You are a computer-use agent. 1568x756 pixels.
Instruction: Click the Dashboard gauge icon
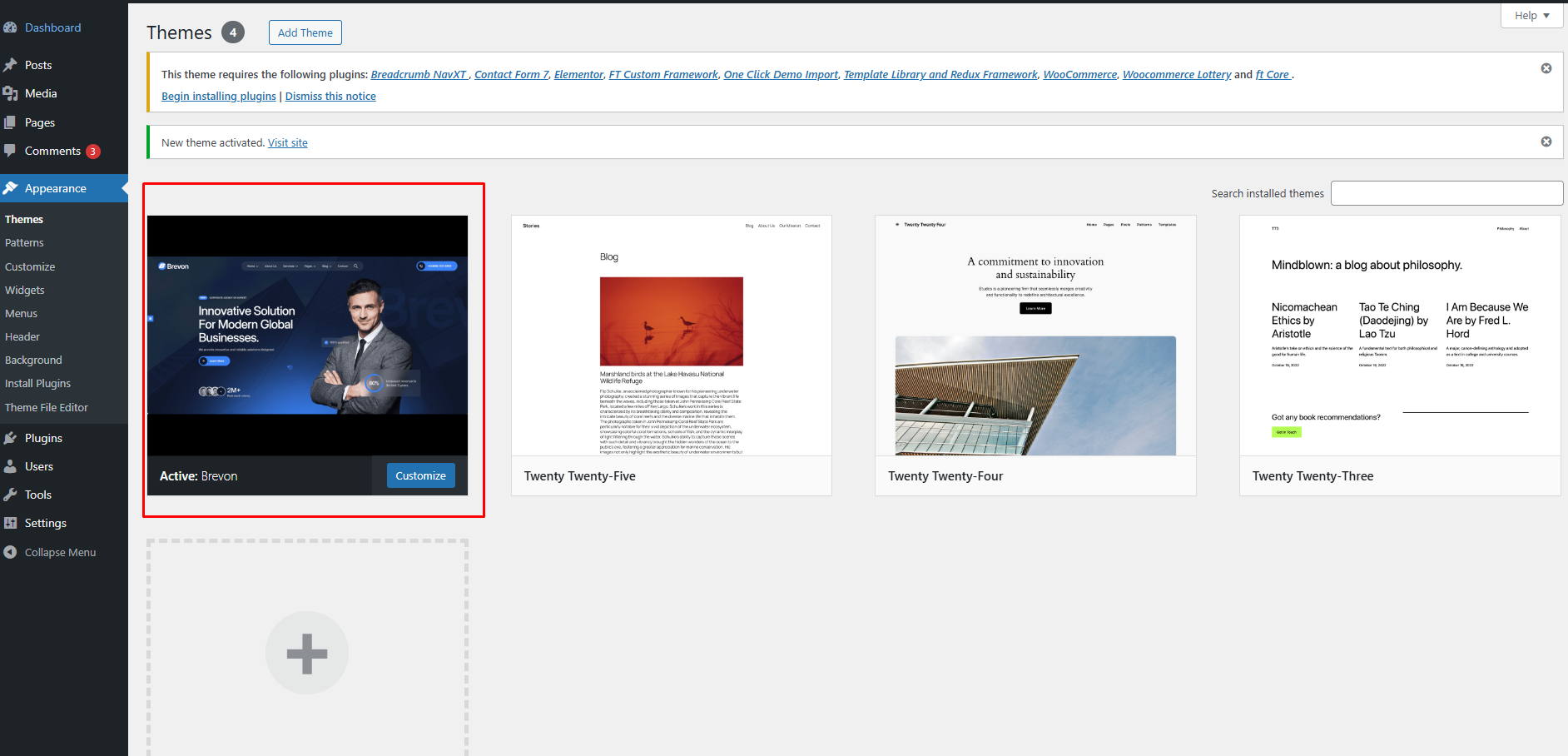point(10,27)
